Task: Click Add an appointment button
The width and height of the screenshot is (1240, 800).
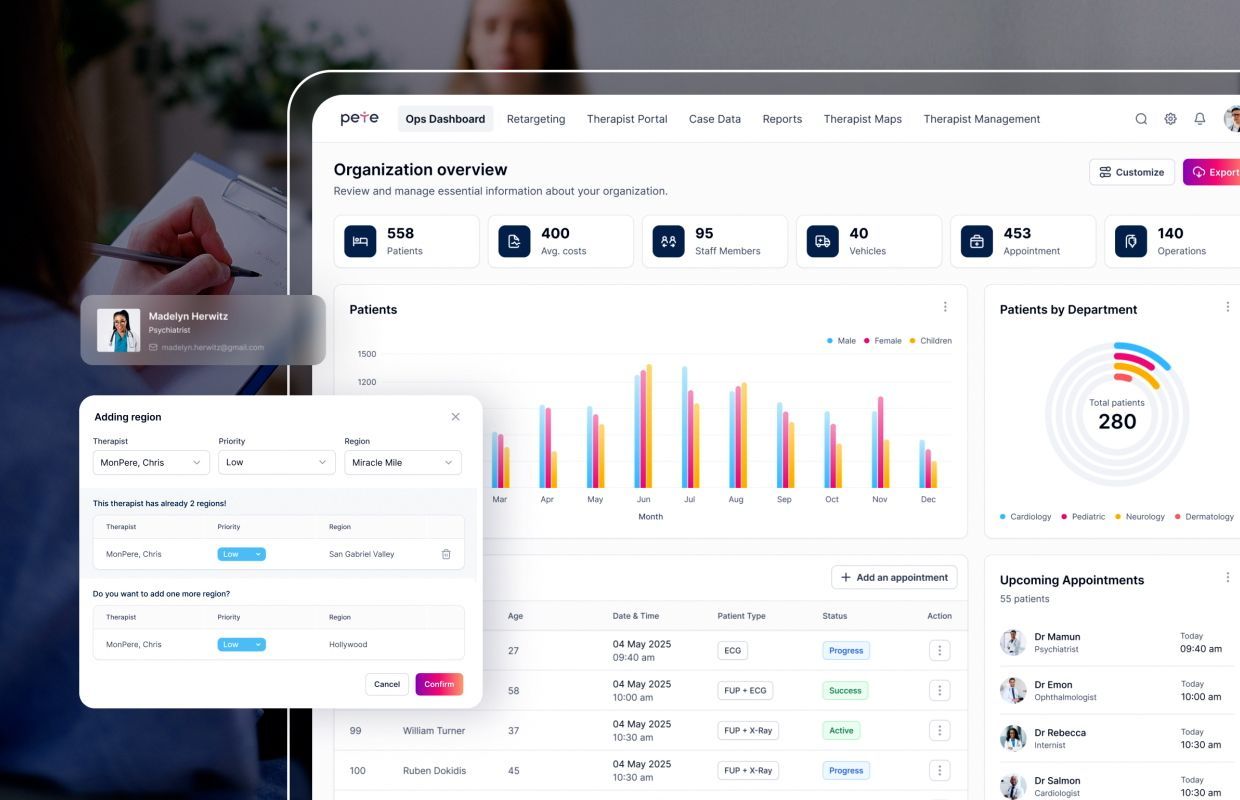Action: 894,577
